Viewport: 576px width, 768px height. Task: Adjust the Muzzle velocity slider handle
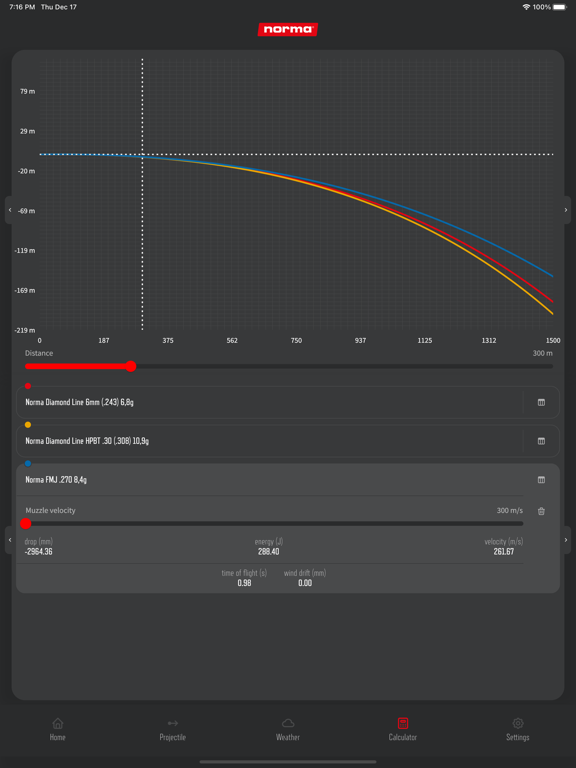(x=26, y=524)
